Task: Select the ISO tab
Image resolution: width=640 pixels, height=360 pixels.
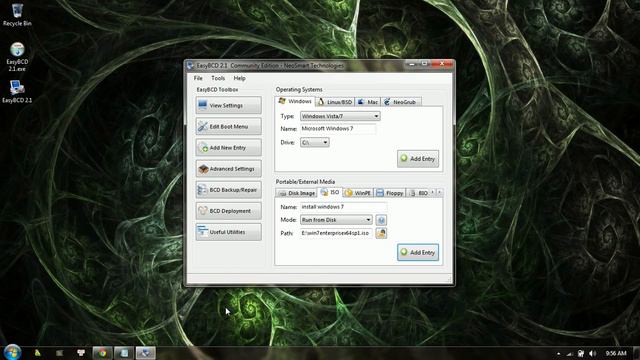Action: coord(330,192)
